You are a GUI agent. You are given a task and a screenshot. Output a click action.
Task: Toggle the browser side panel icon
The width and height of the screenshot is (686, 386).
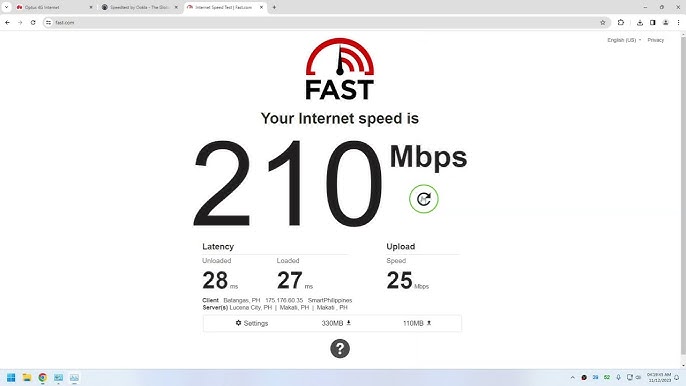[652, 22]
